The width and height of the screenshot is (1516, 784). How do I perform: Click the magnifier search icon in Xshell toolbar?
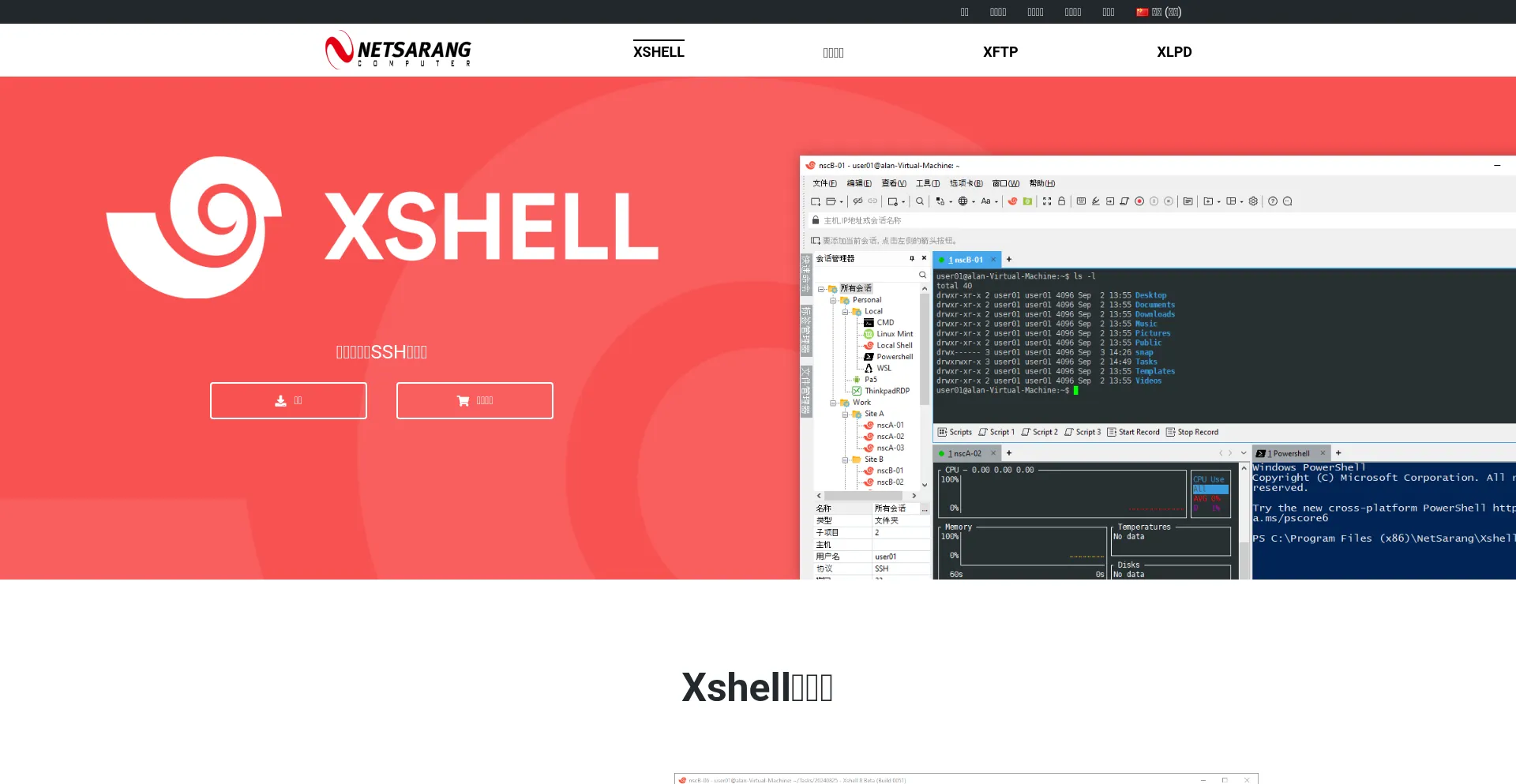tap(920, 201)
